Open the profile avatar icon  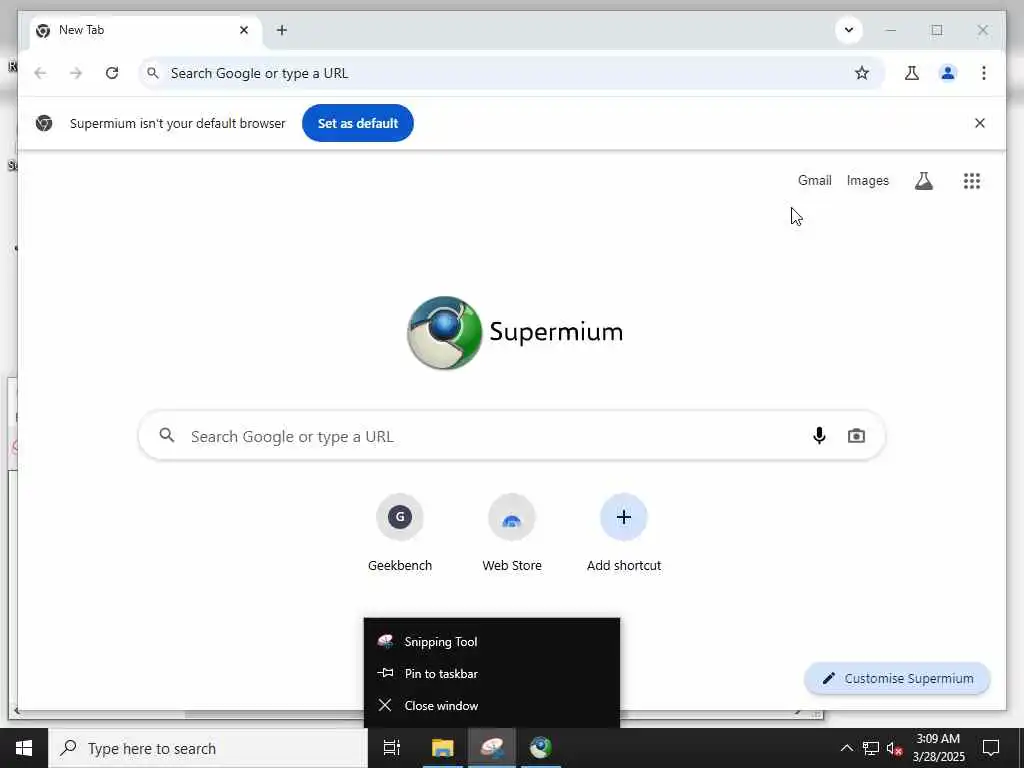point(948,73)
